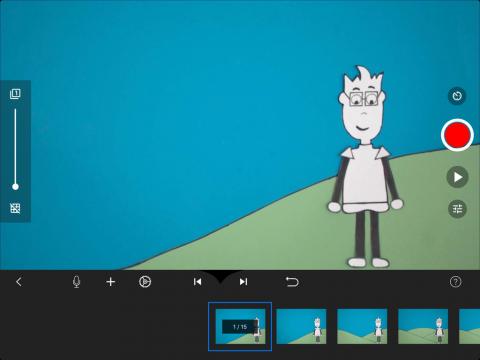Record audio with microphone icon
Image resolution: width=480 pixels, height=360 pixels.
tap(76, 282)
